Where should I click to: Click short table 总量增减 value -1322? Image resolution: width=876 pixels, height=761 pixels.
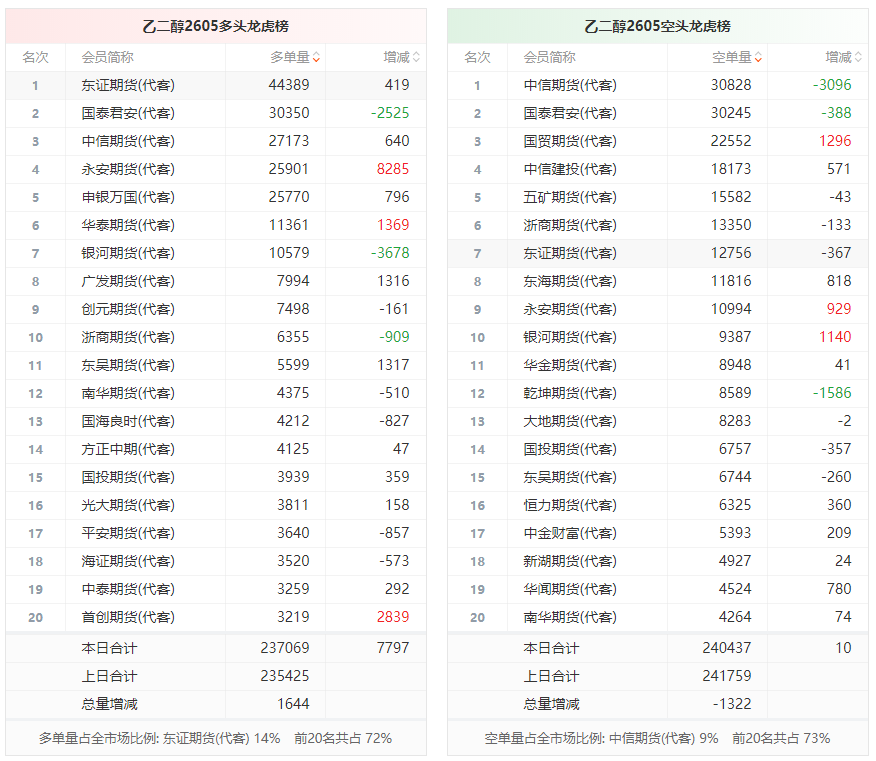(732, 703)
